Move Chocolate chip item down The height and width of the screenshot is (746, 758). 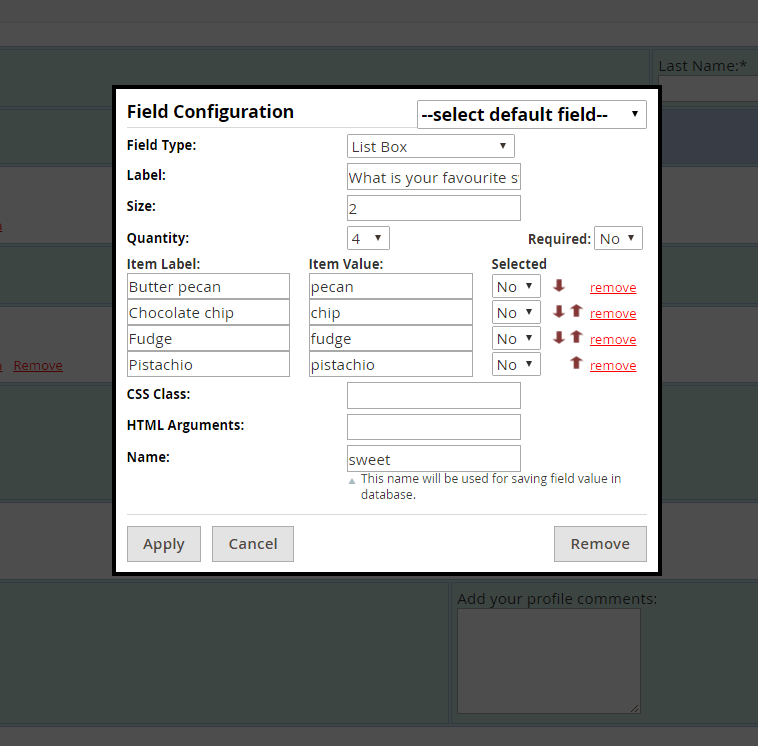click(559, 312)
